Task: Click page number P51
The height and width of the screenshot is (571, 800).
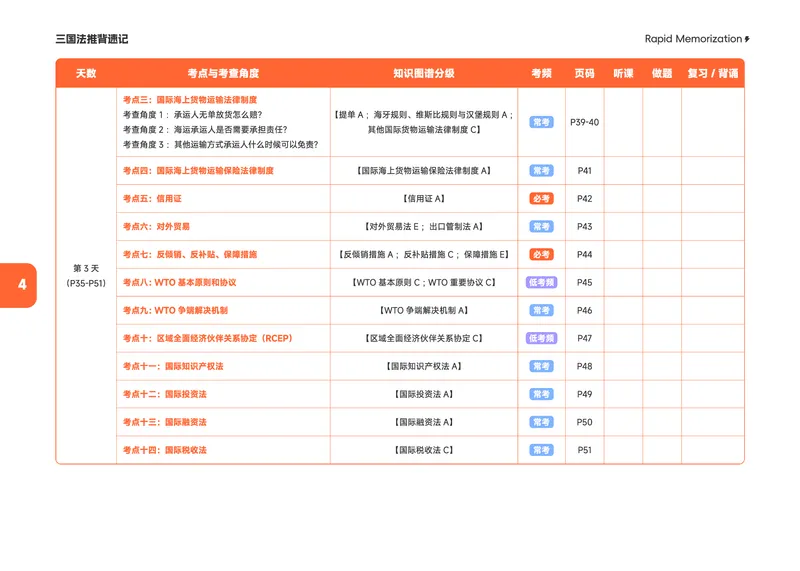Action: point(585,451)
